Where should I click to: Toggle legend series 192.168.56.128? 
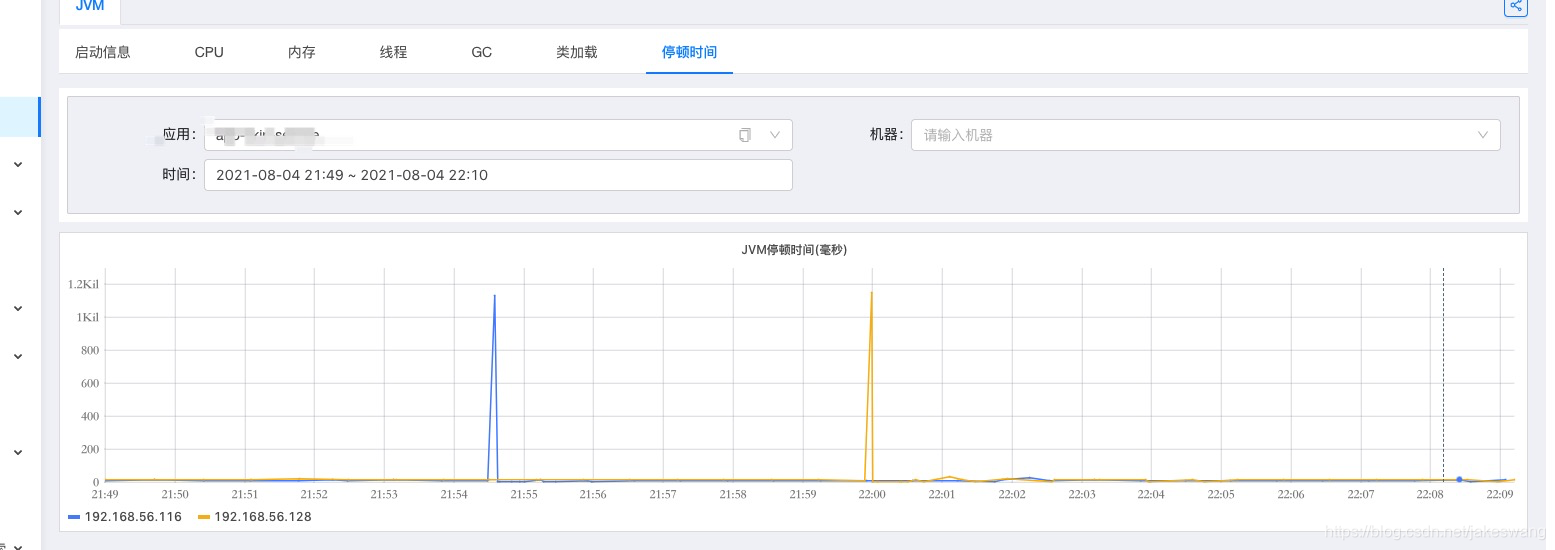point(255,517)
